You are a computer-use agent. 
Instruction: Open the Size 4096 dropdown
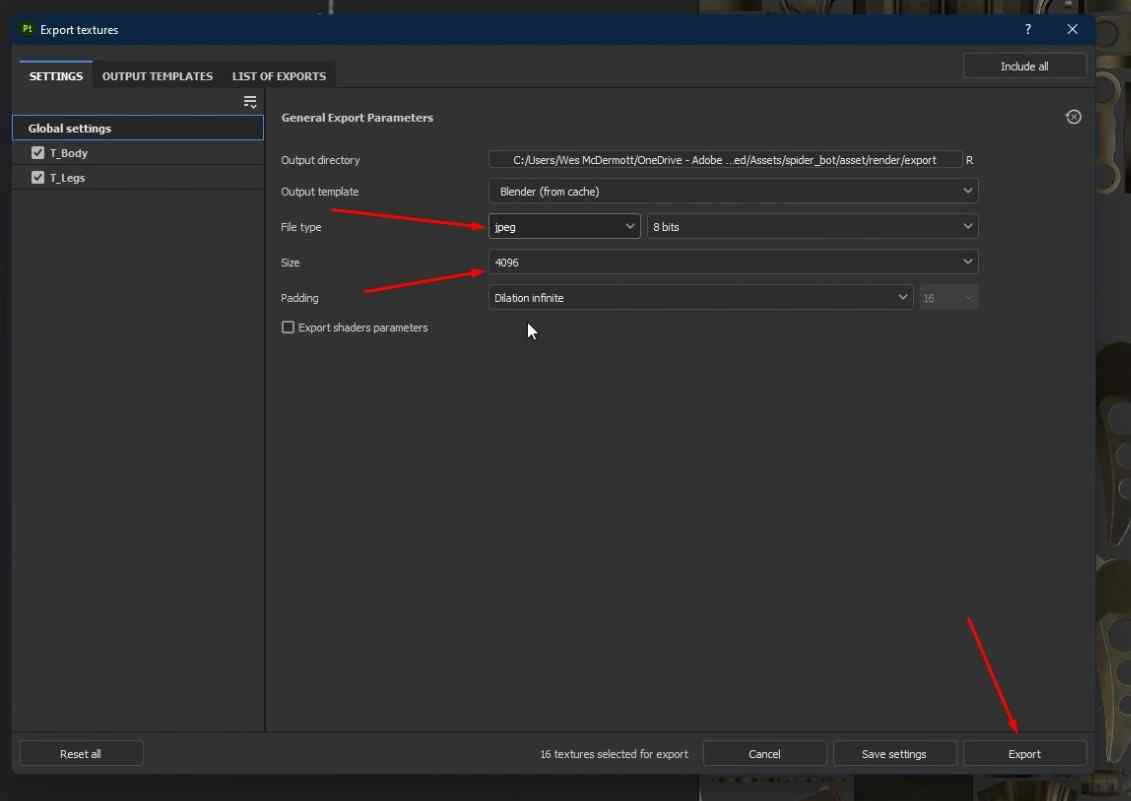click(x=733, y=262)
